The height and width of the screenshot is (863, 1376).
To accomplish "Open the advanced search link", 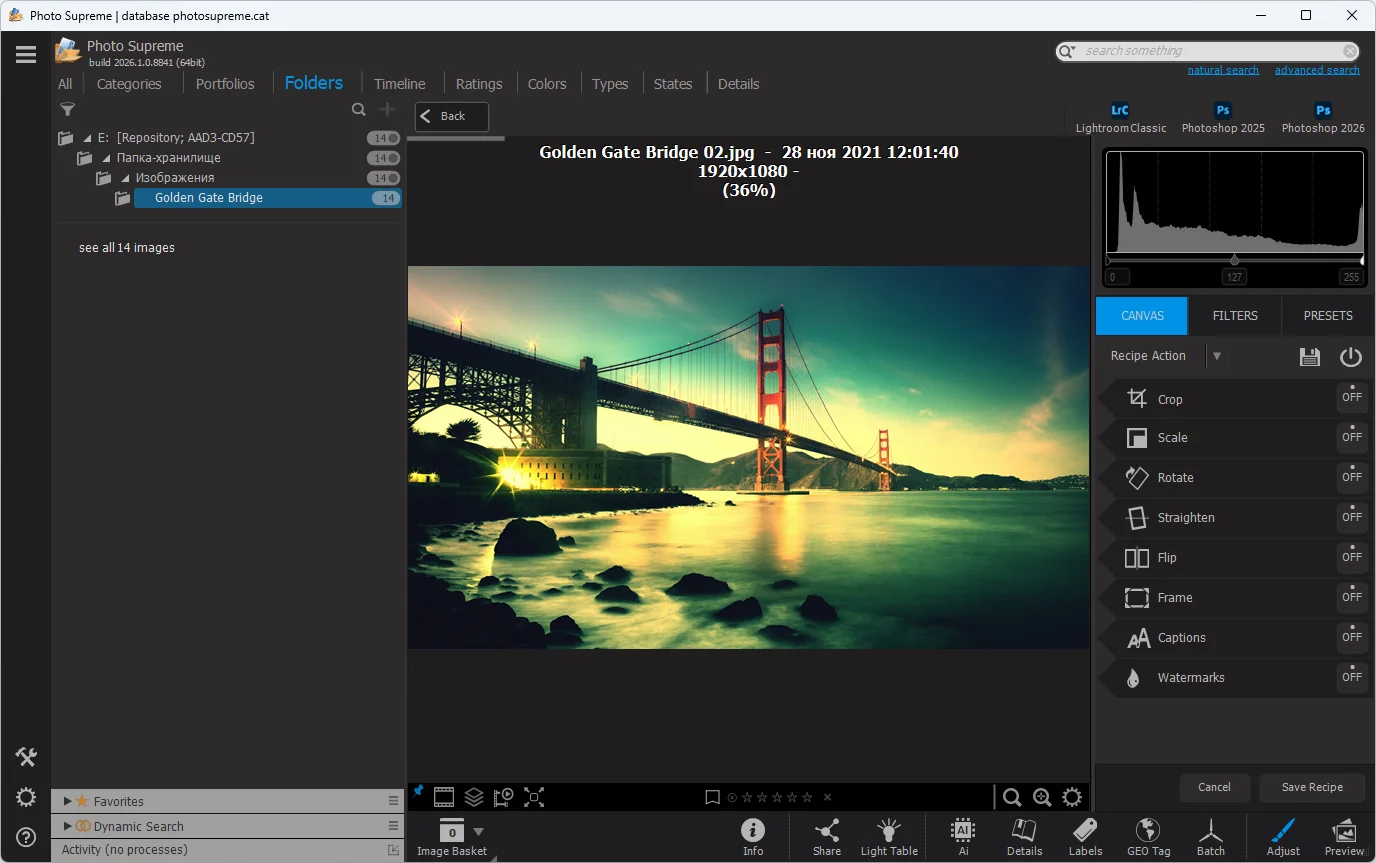I will pyautogui.click(x=1316, y=70).
